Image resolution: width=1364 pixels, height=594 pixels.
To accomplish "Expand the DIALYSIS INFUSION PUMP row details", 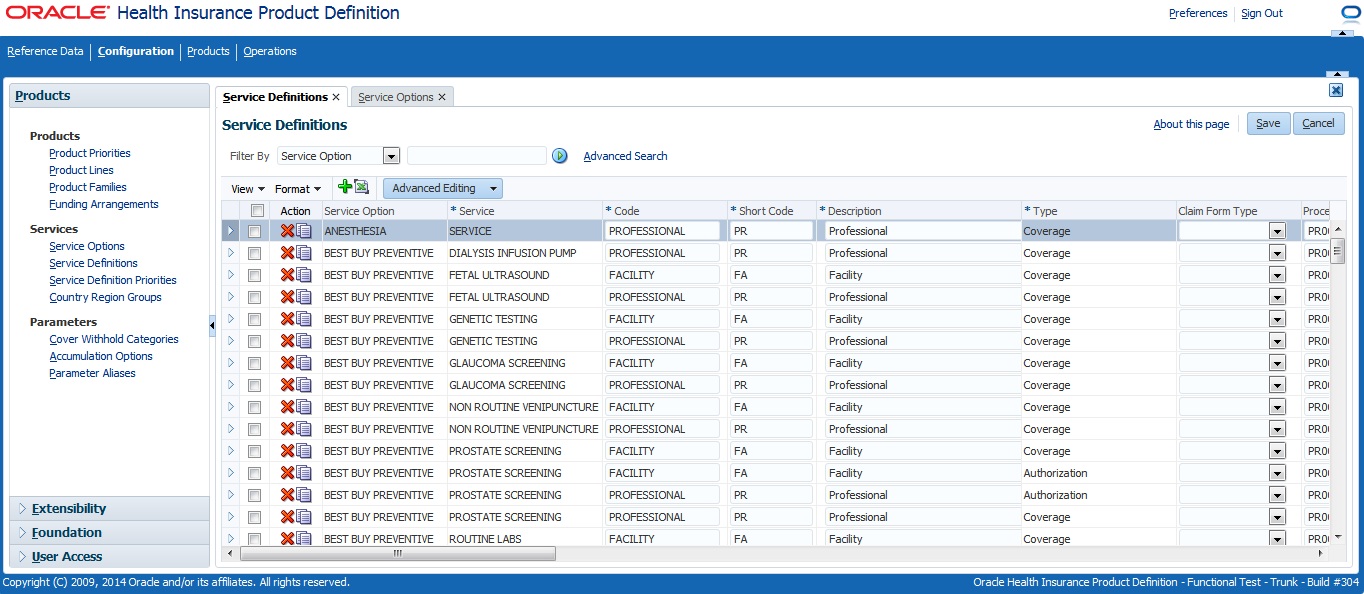I will click(x=231, y=253).
